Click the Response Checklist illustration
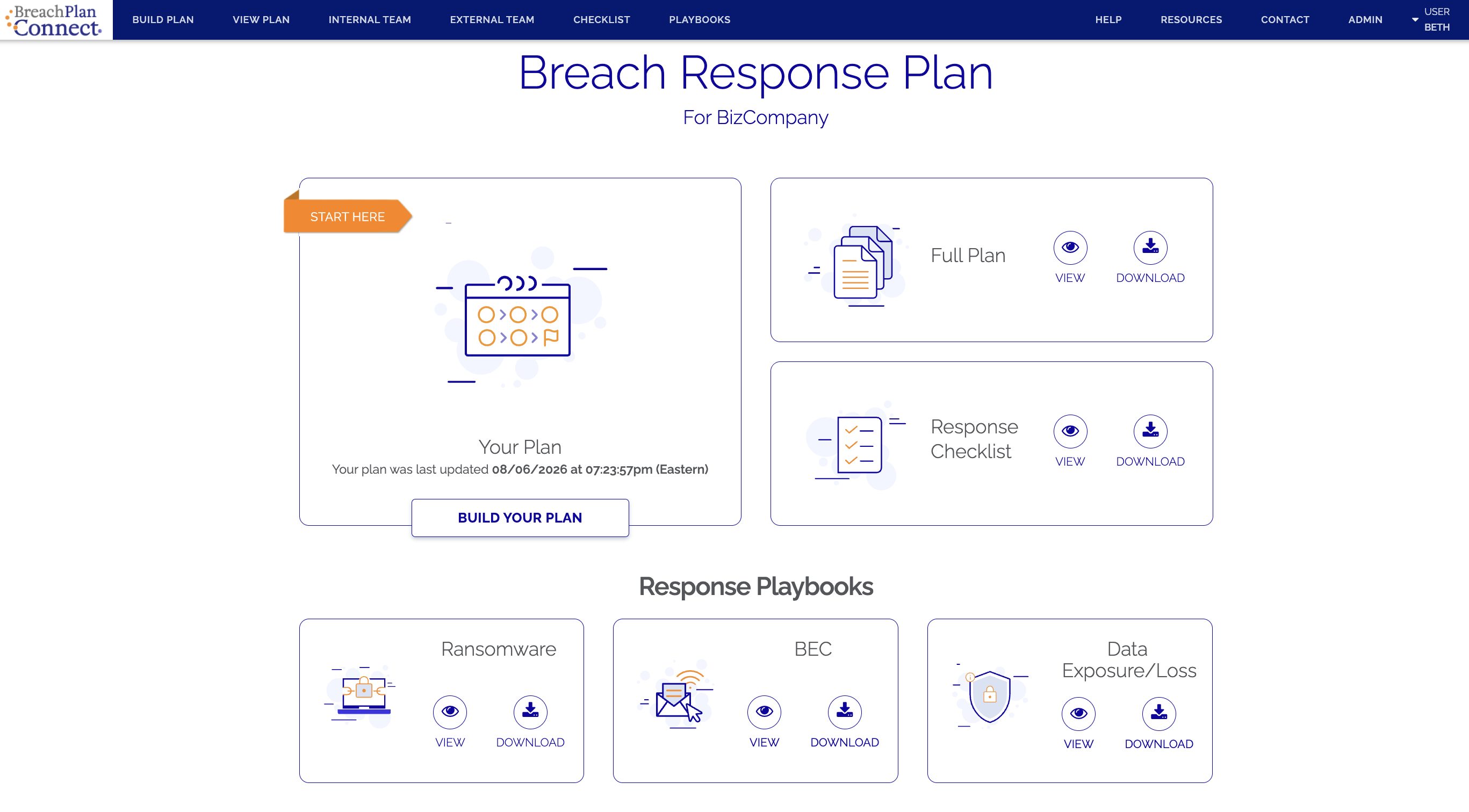 click(856, 446)
